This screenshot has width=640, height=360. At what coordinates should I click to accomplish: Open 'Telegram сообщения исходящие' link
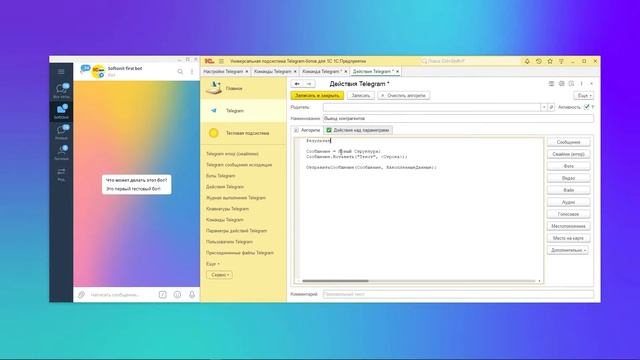pos(239,165)
